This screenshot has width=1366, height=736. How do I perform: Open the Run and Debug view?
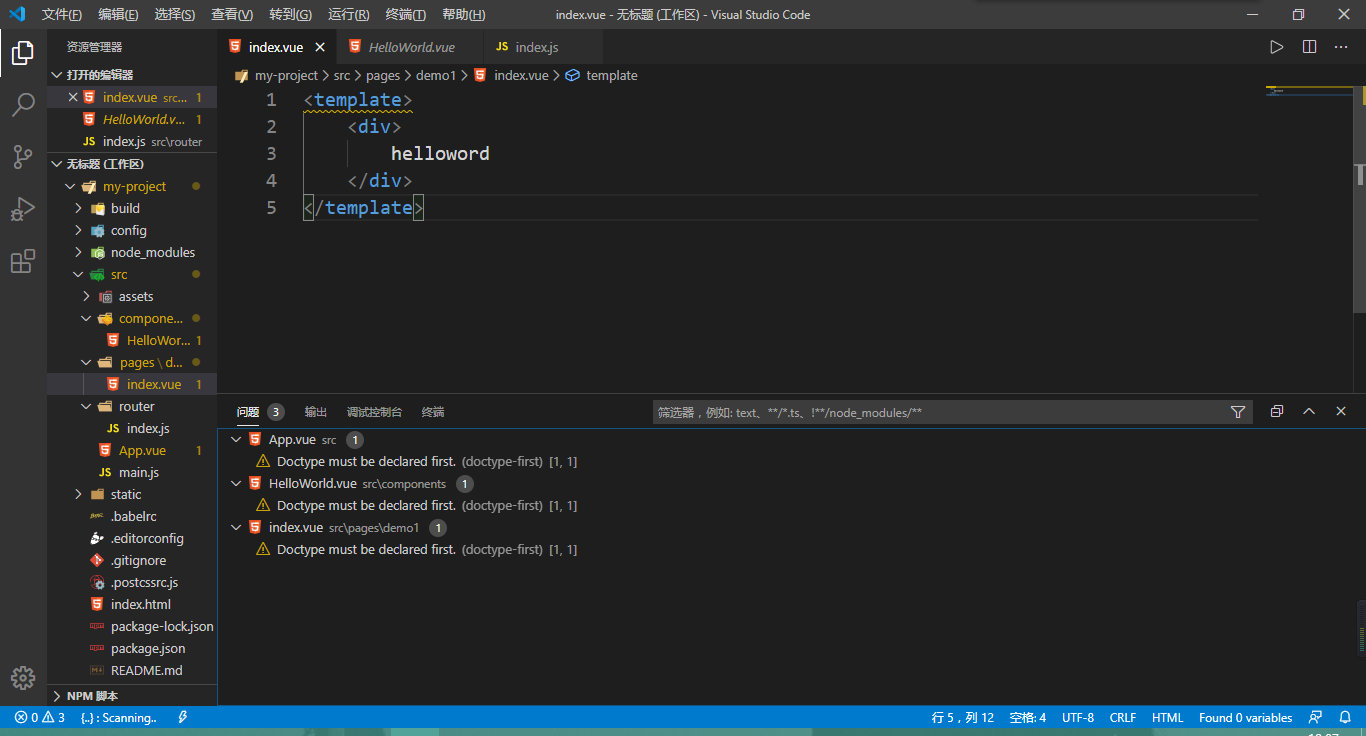[23, 209]
